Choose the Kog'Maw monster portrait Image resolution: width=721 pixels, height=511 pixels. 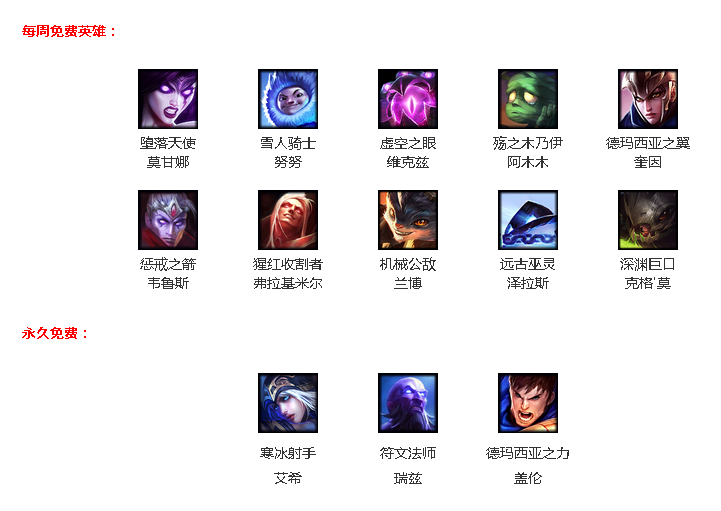(648, 220)
